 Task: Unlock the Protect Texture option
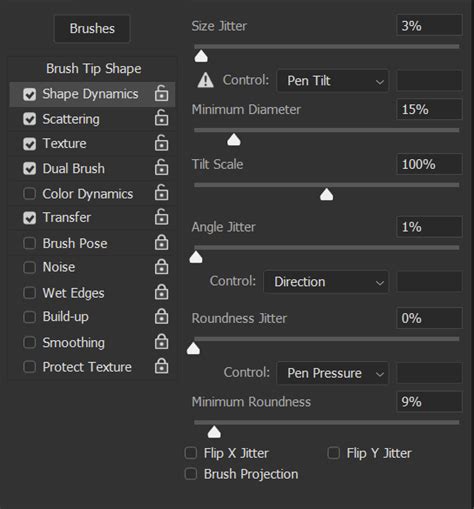pyautogui.click(x=161, y=366)
